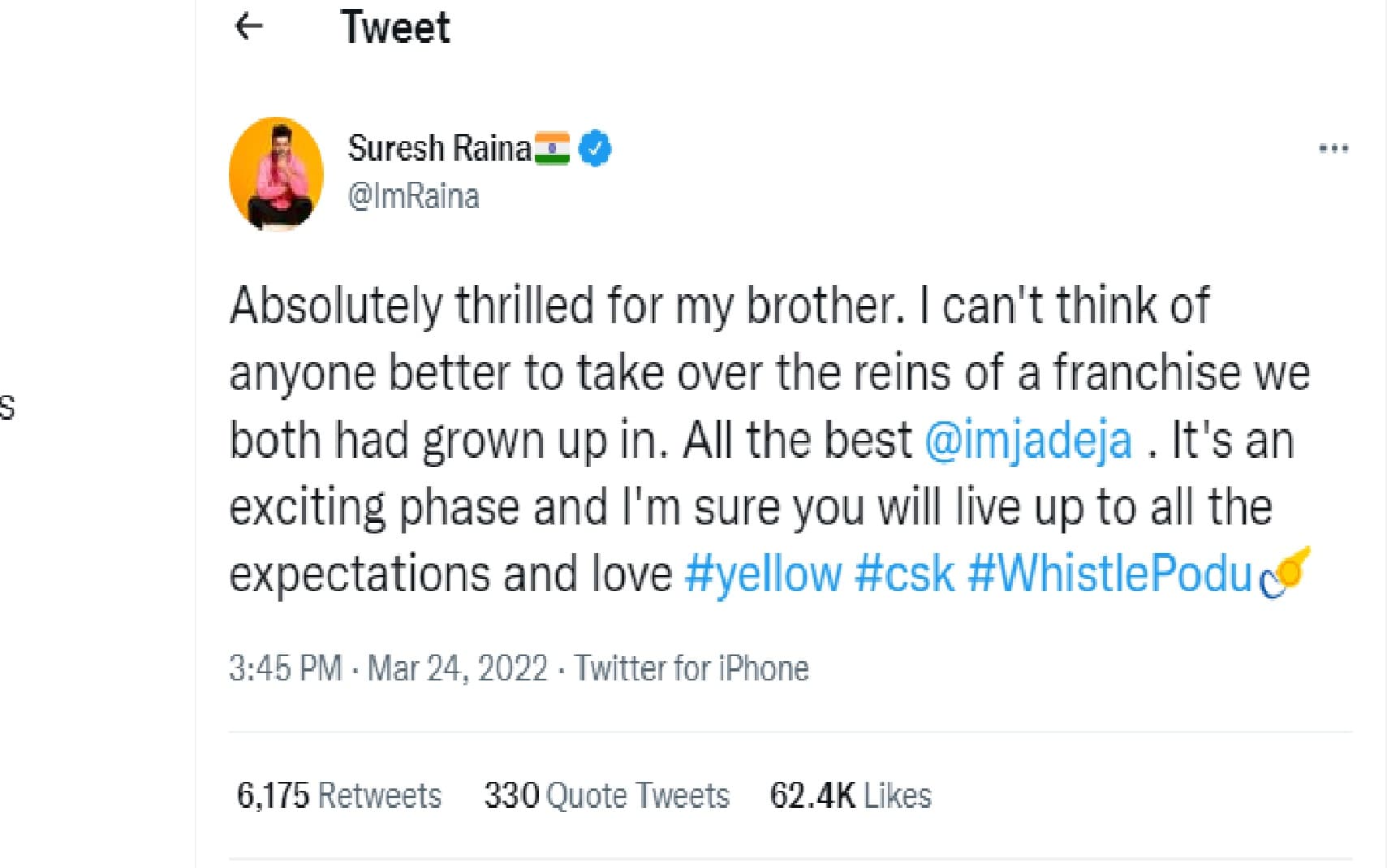The width and height of the screenshot is (1400, 868).
Task: Open the #csk hashtag
Action: 904,574
